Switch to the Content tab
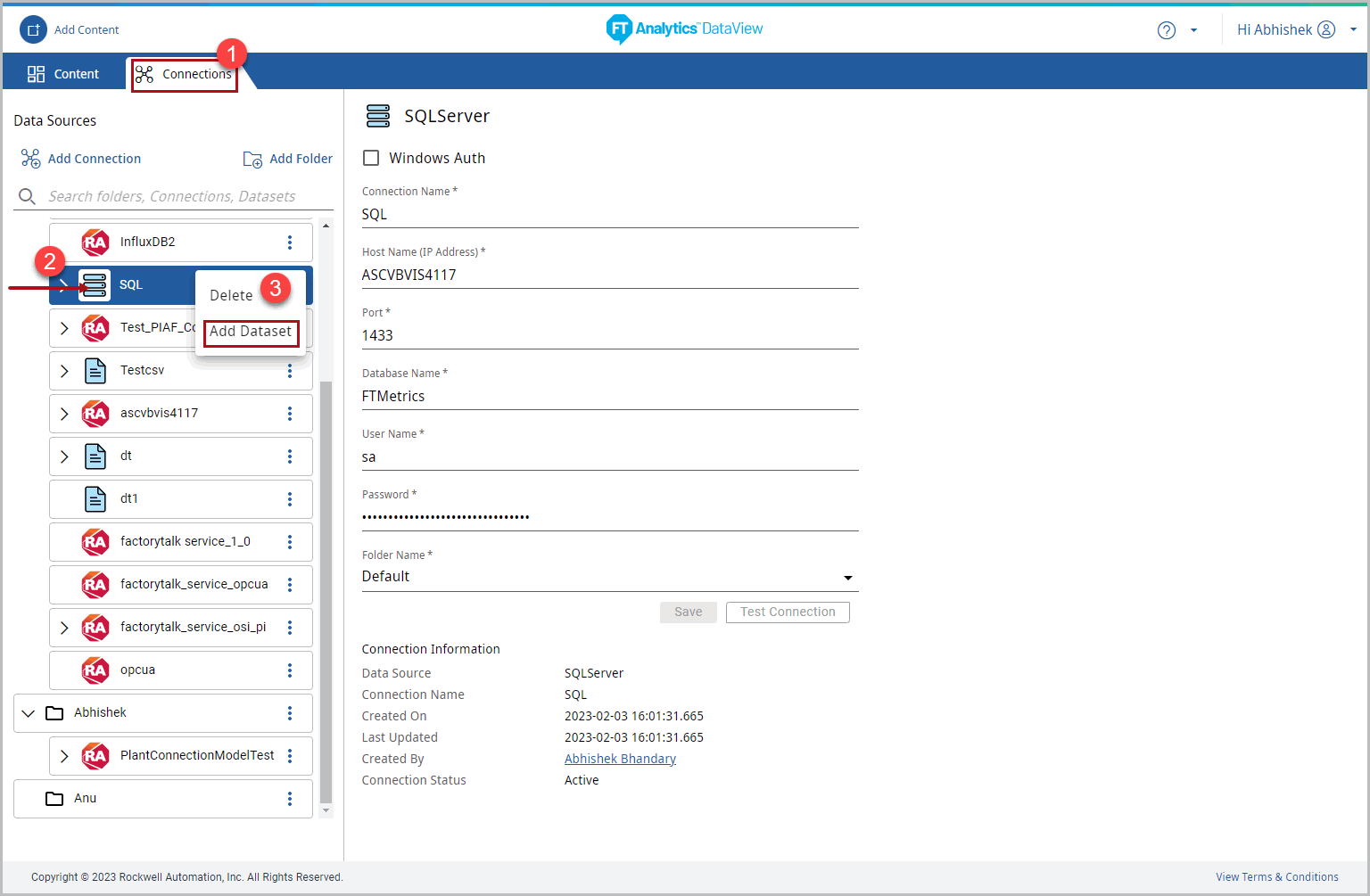Image resolution: width=1370 pixels, height=896 pixels. (x=63, y=74)
